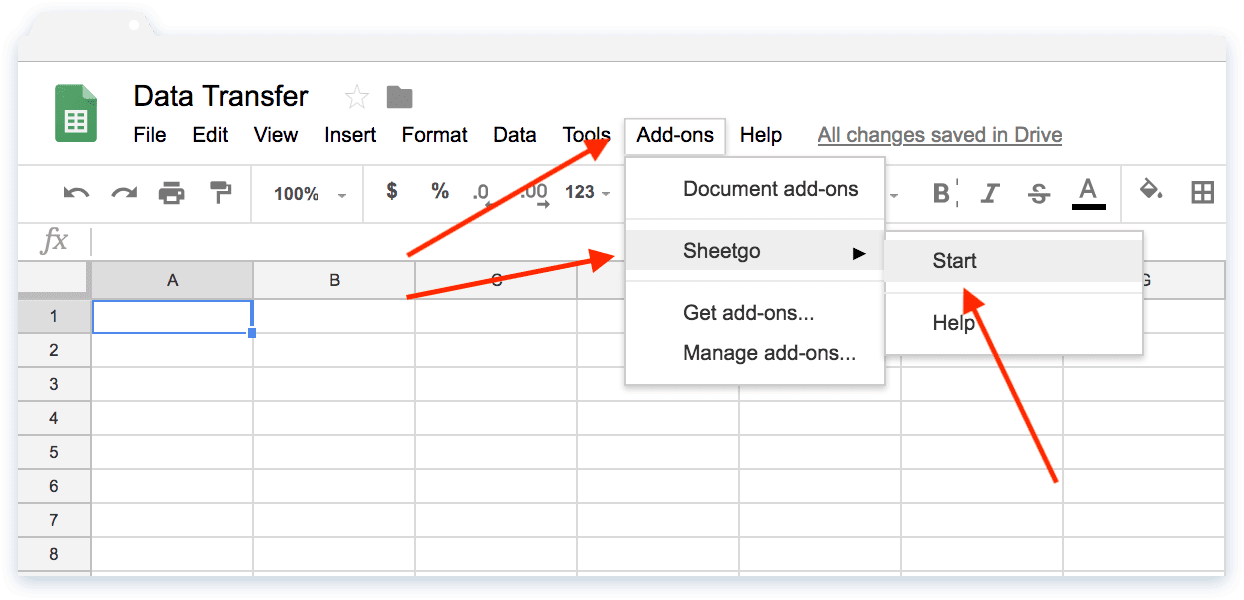
Task: Format as percent with % icon
Action: pos(440,191)
